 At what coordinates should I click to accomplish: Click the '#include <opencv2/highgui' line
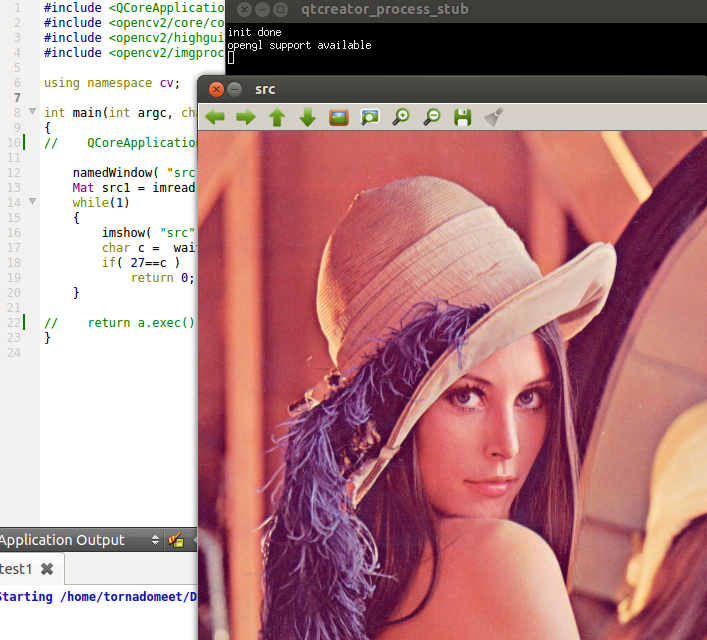134,38
